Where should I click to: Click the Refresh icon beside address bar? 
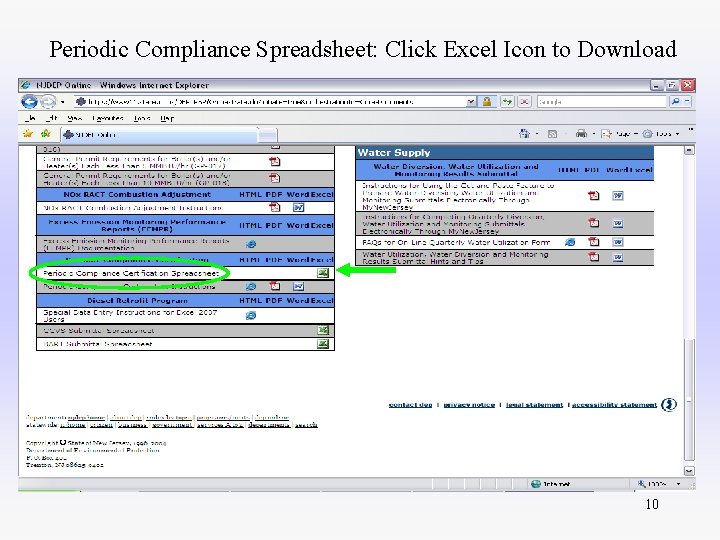(507, 101)
